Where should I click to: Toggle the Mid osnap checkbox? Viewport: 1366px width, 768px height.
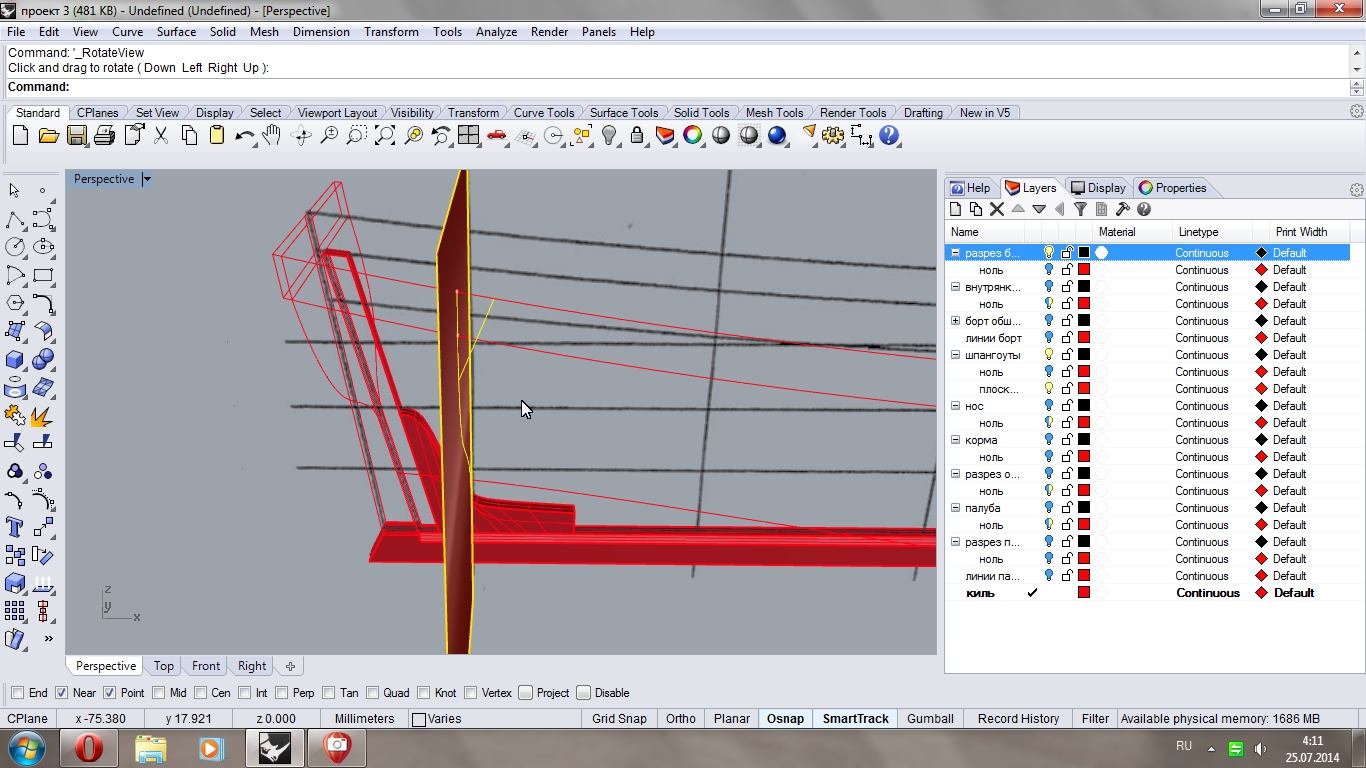158,693
